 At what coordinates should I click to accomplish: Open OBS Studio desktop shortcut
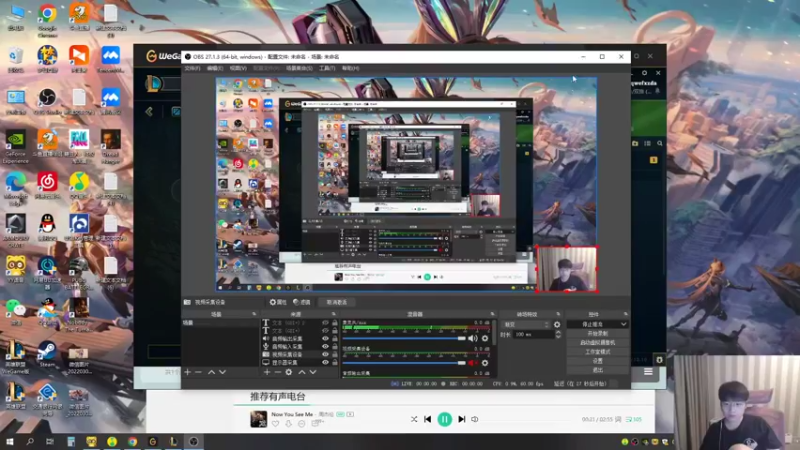[x=47, y=101]
